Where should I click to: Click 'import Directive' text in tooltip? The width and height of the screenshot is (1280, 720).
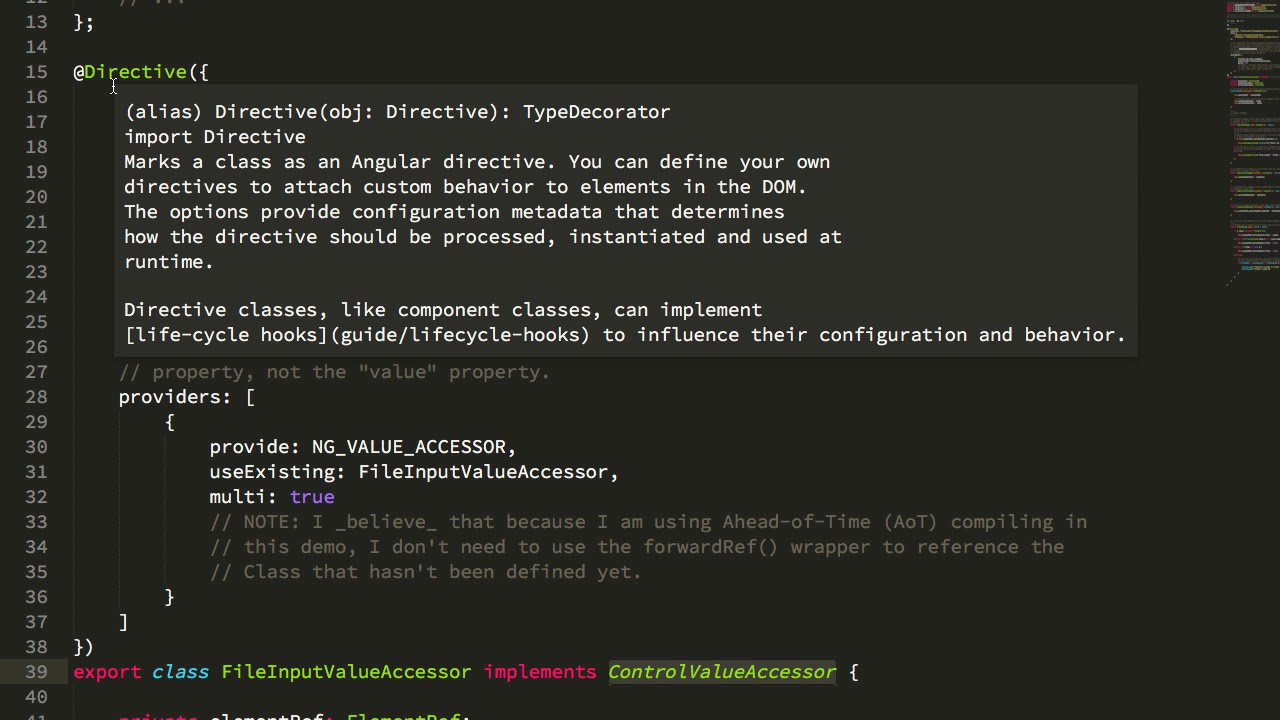[215, 137]
